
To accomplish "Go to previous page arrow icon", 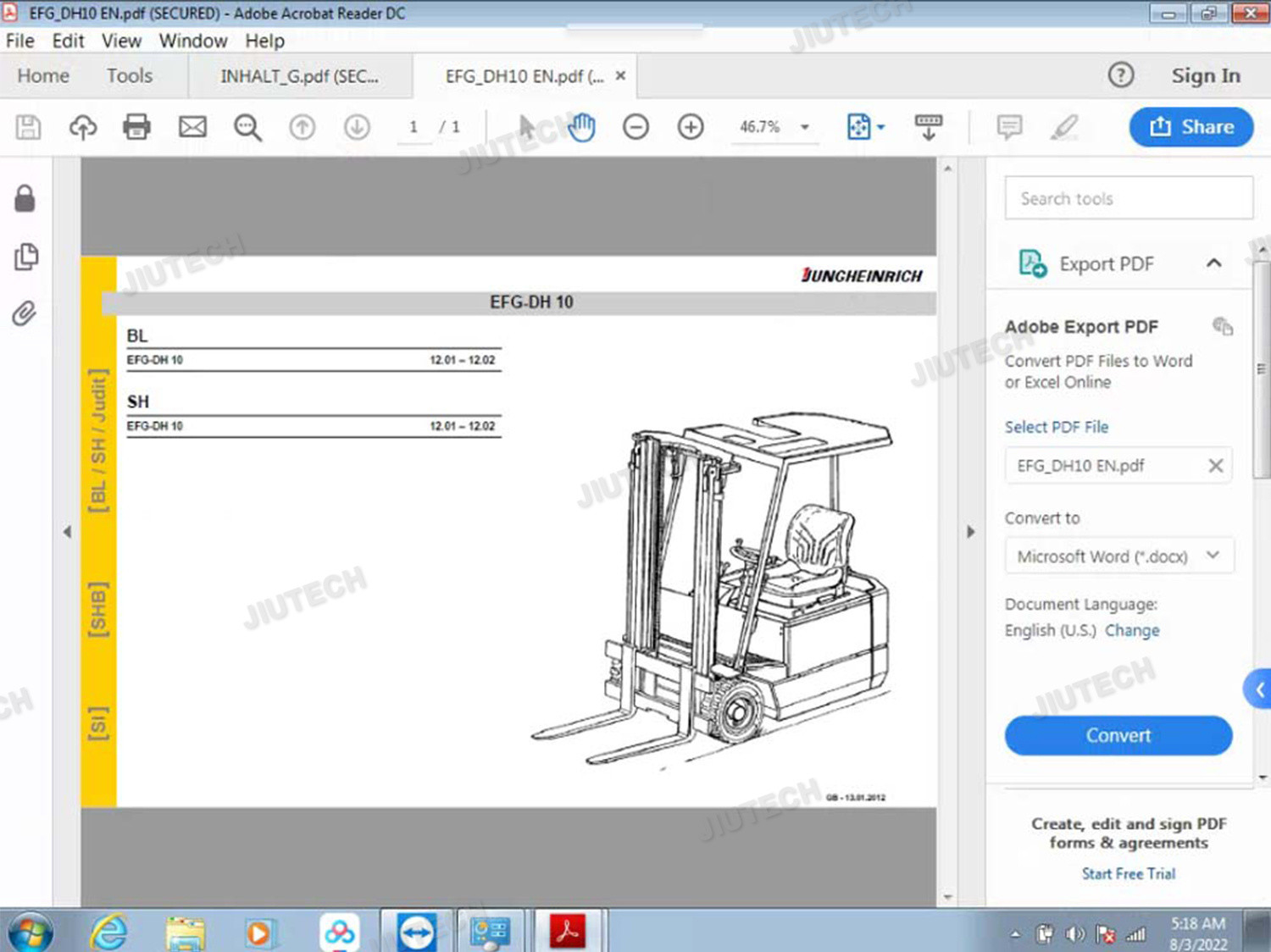I will click(x=302, y=127).
